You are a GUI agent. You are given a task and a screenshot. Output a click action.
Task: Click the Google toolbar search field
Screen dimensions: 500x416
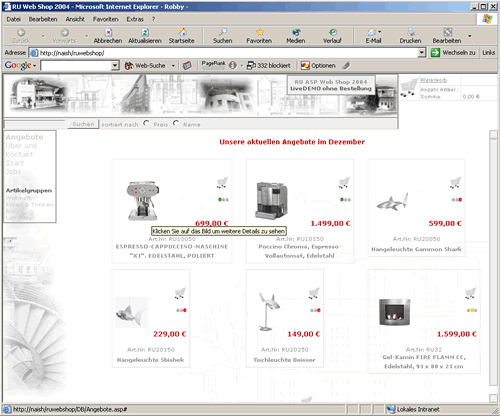click(76, 66)
